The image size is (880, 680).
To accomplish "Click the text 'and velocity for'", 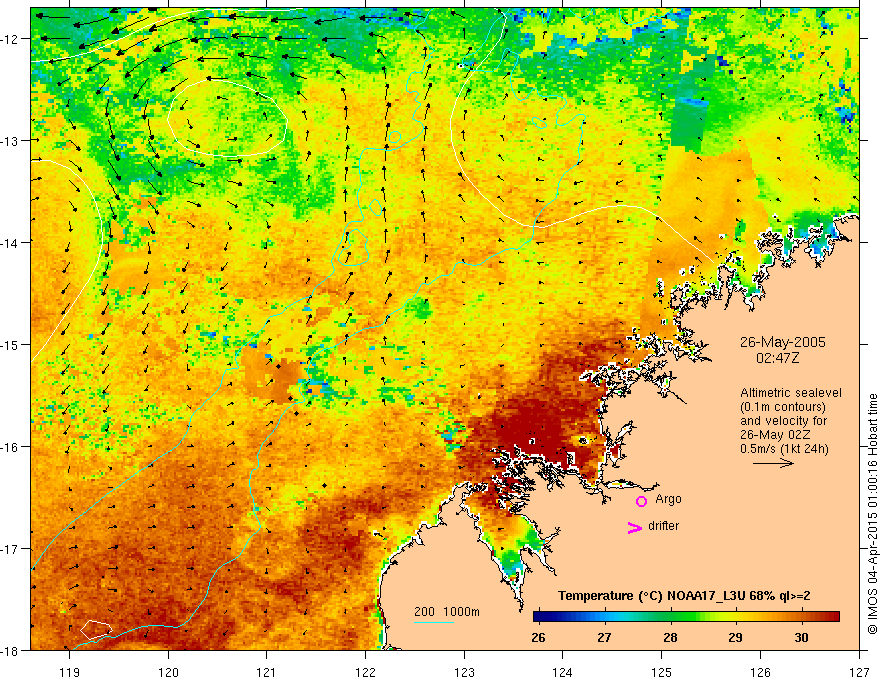I will tap(783, 421).
